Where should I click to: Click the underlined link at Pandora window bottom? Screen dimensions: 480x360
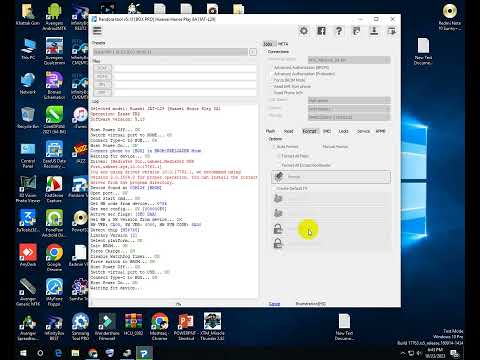(274, 304)
